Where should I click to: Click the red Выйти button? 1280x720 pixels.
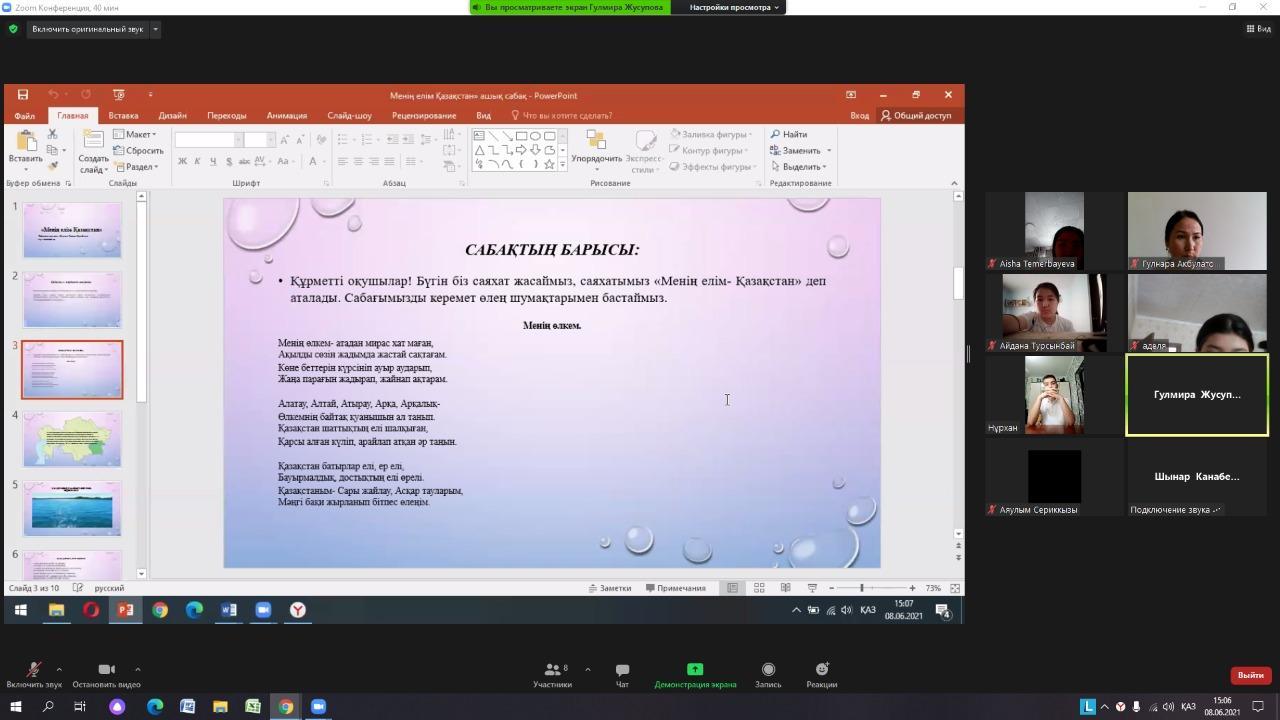(1250, 675)
